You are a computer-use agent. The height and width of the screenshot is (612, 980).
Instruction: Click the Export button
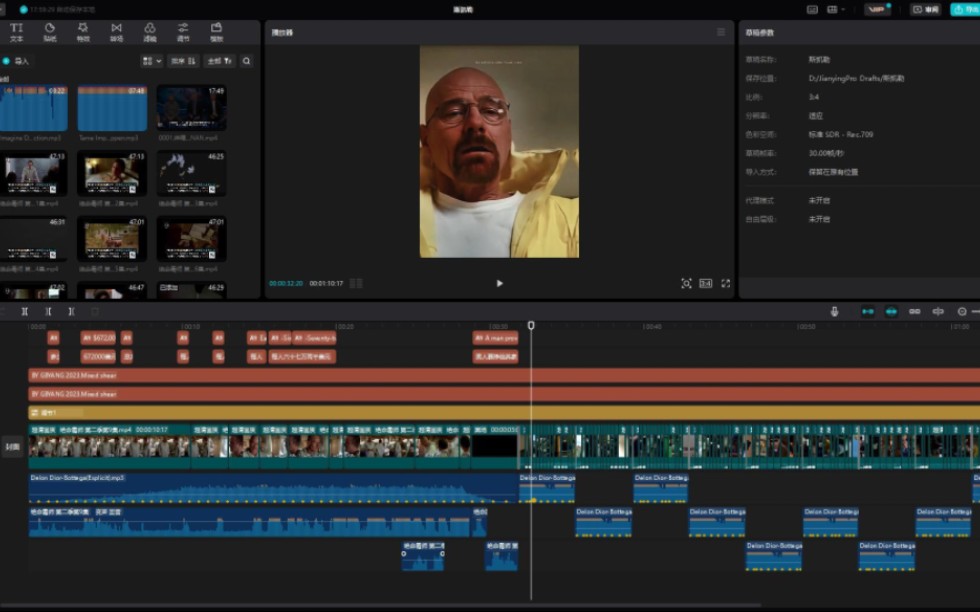964,9
